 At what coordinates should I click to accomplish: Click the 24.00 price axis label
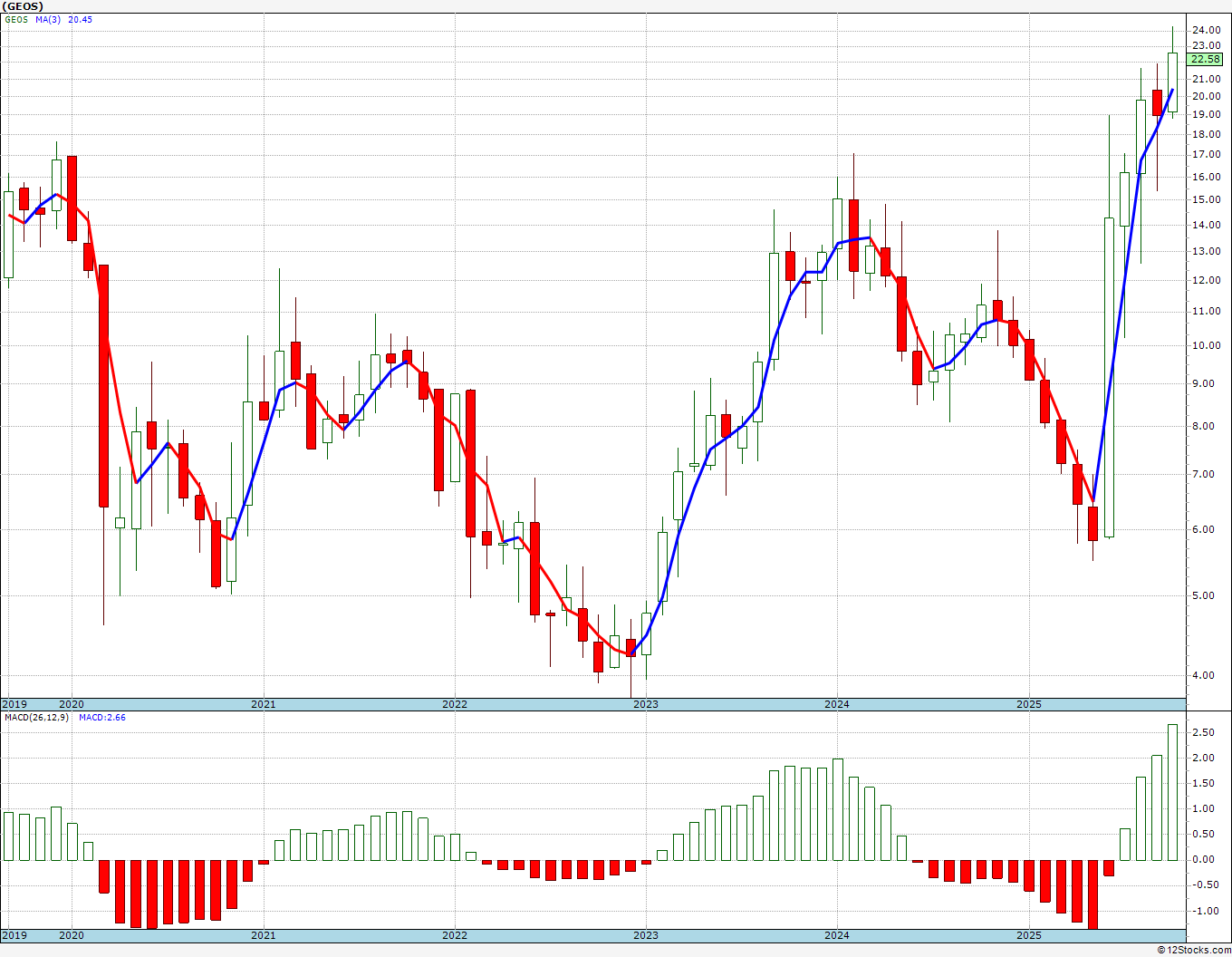[x=1206, y=30]
